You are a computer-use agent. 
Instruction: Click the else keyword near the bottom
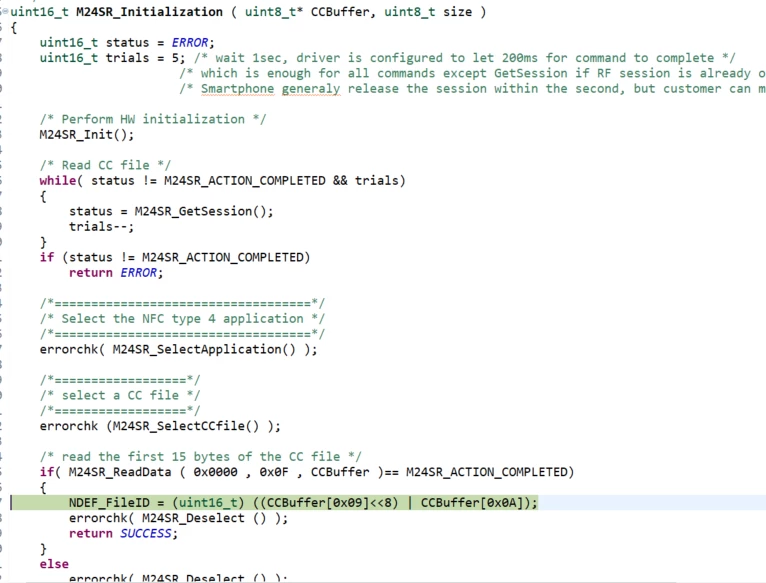pos(54,564)
